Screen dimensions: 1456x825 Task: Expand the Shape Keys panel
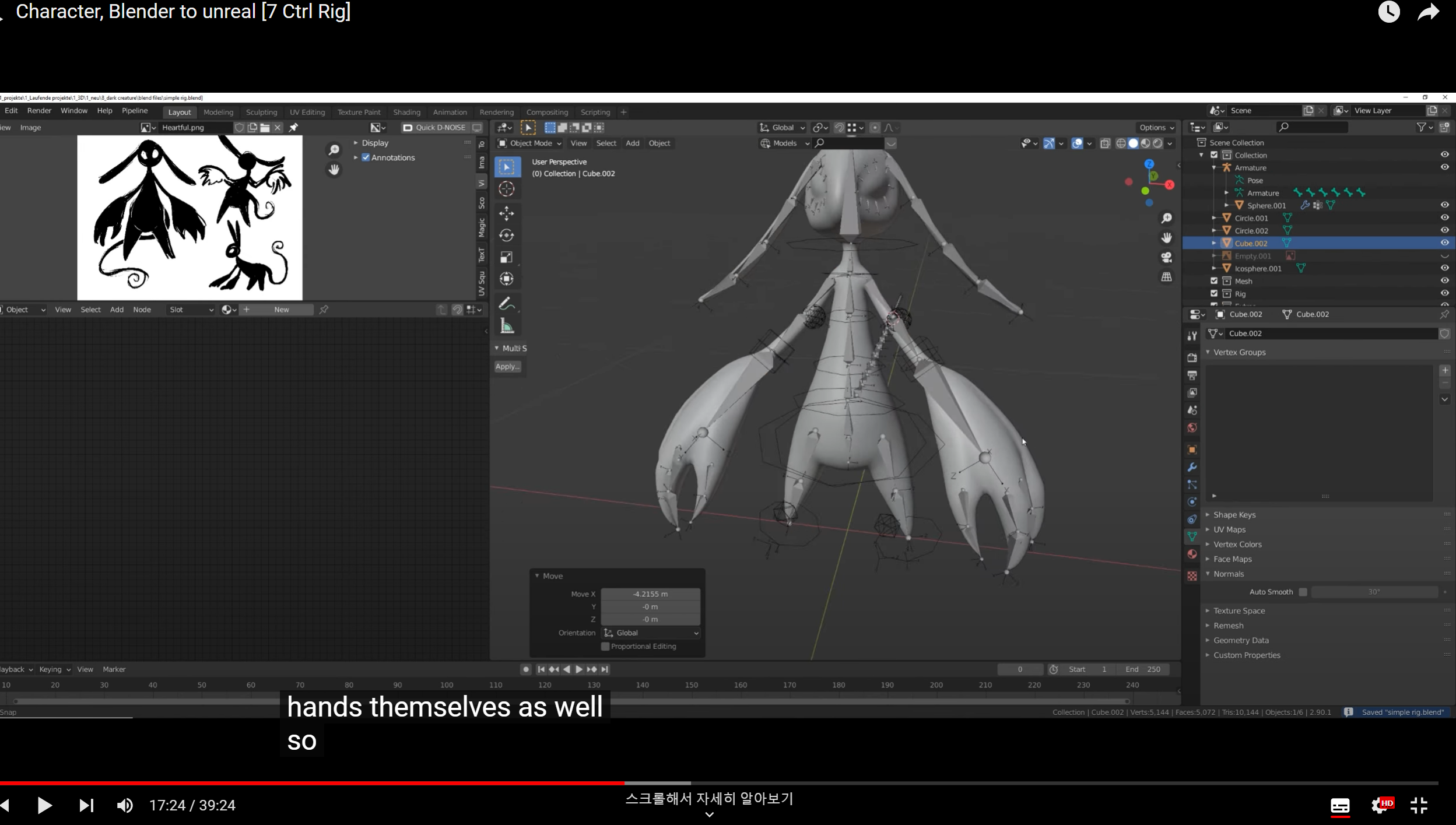pos(1234,515)
